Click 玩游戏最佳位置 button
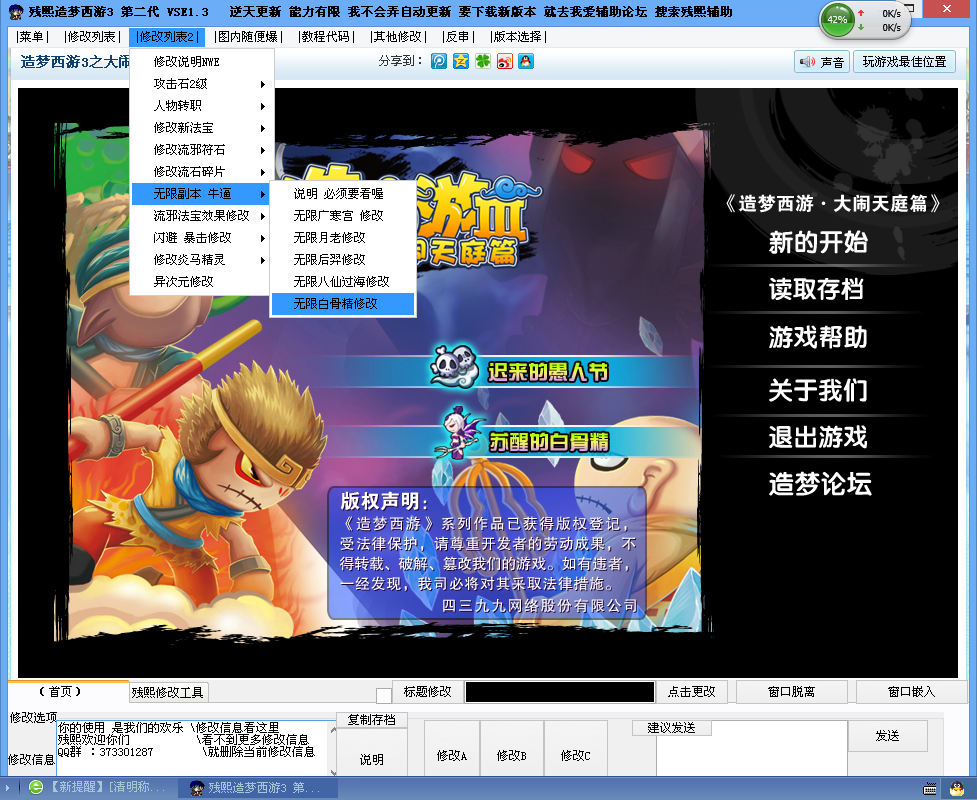Viewport: 977px width, 800px height. click(x=904, y=62)
